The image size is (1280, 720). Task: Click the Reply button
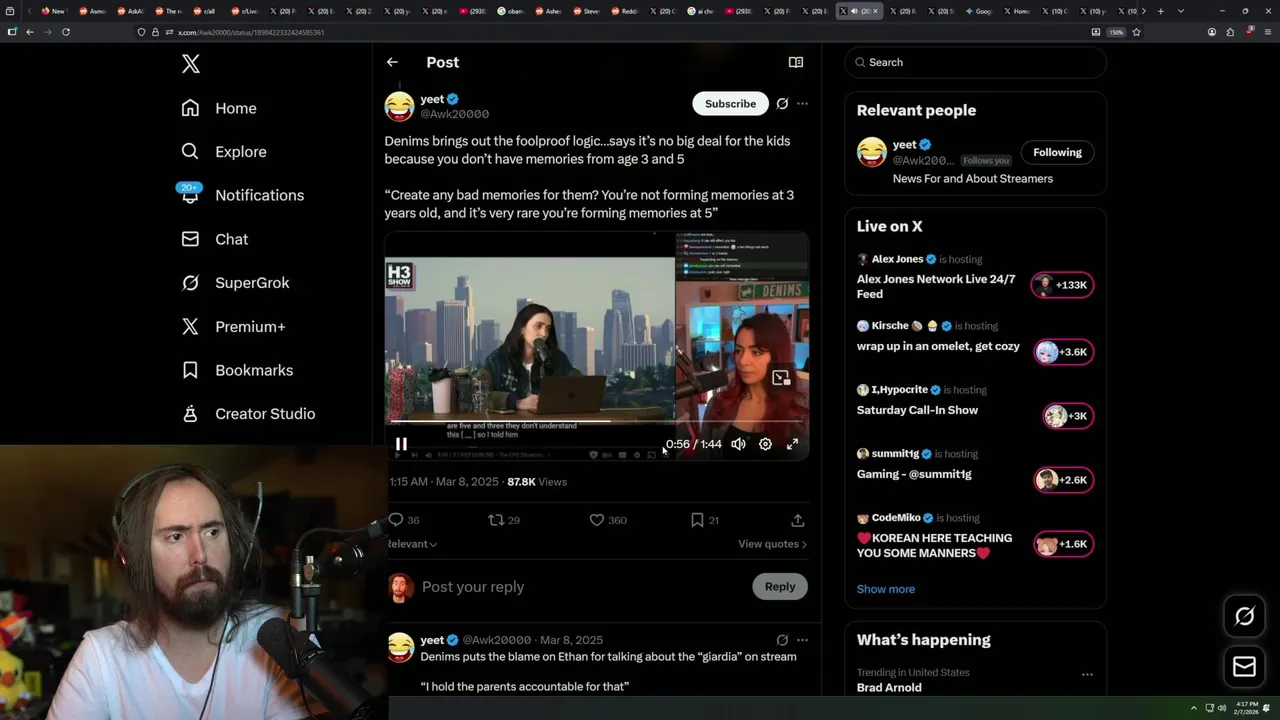[780, 587]
